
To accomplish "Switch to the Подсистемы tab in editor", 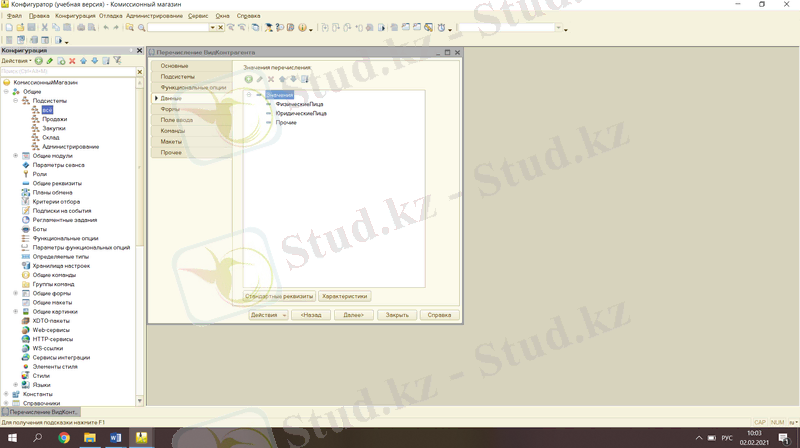I will tap(192, 77).
